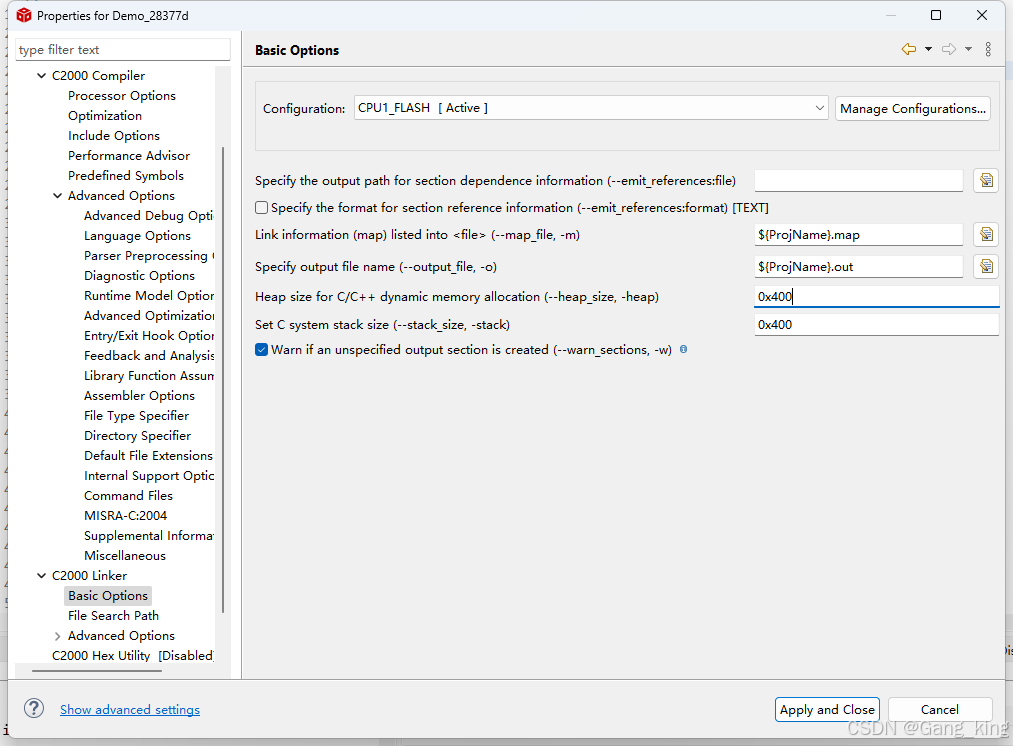Click browse icon for map file field

(986, 234)
